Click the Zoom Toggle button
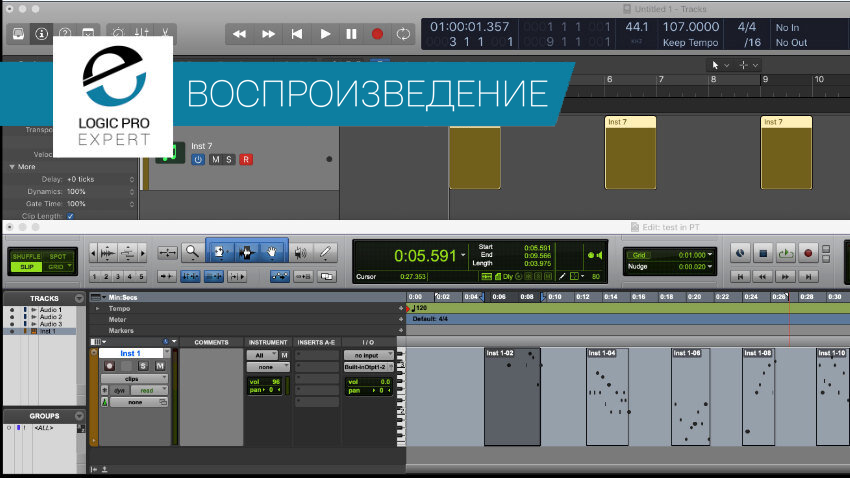The width and height of the screenshot is (850, 478). [168, 253]
